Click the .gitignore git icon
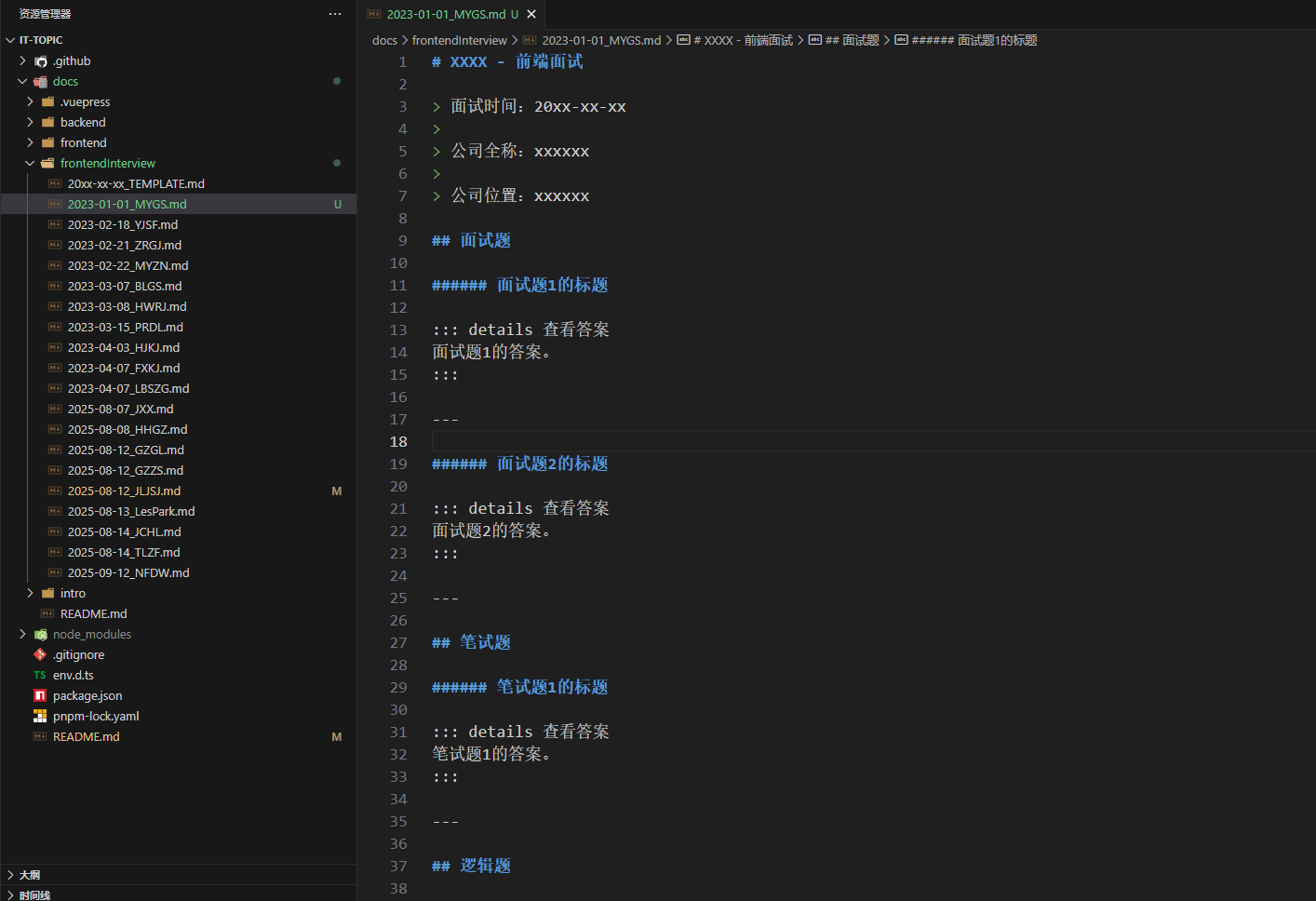1316x901 pixels. (x=40, y=654)
